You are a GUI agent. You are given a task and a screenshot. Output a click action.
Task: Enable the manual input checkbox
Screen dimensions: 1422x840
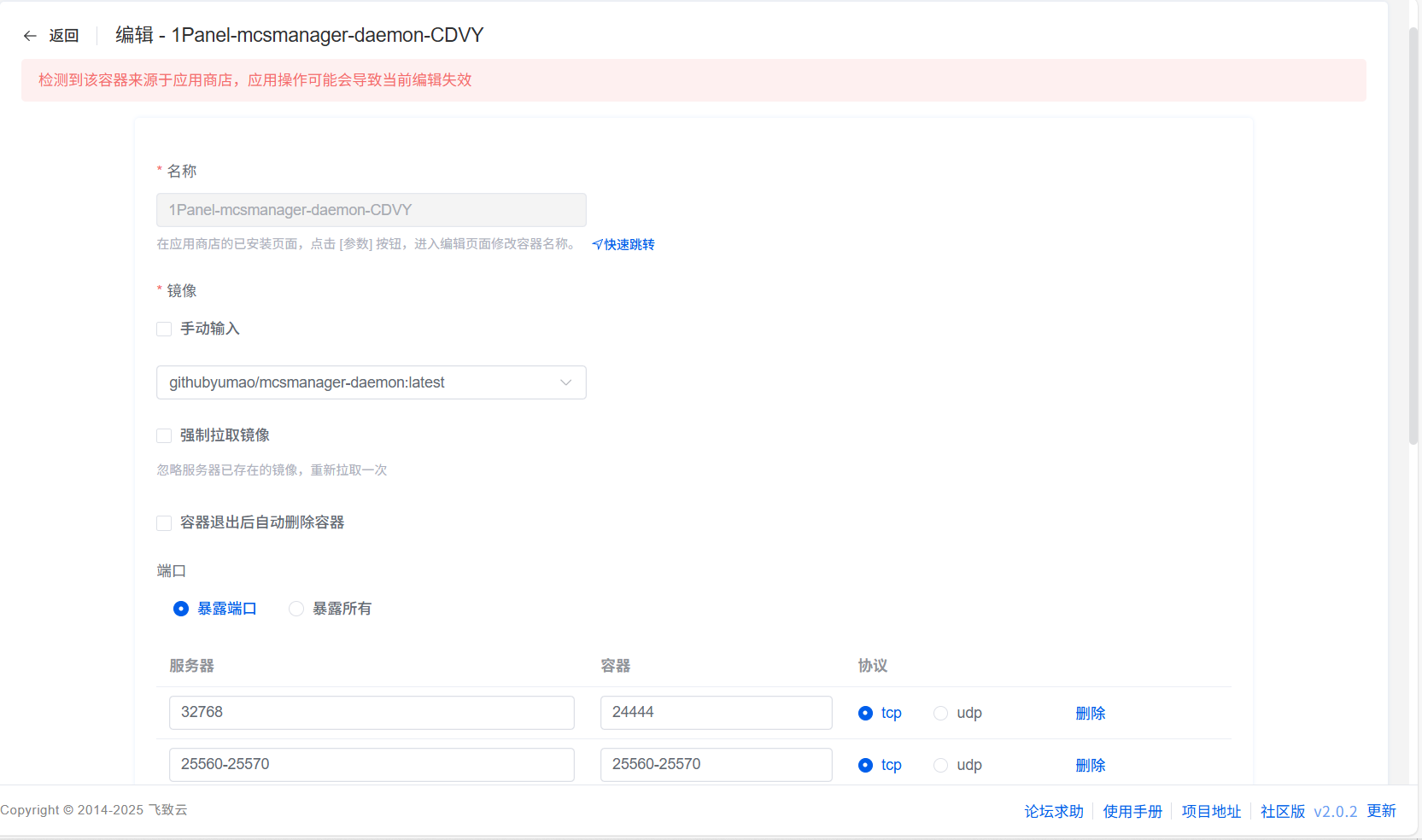coord(164,330)
